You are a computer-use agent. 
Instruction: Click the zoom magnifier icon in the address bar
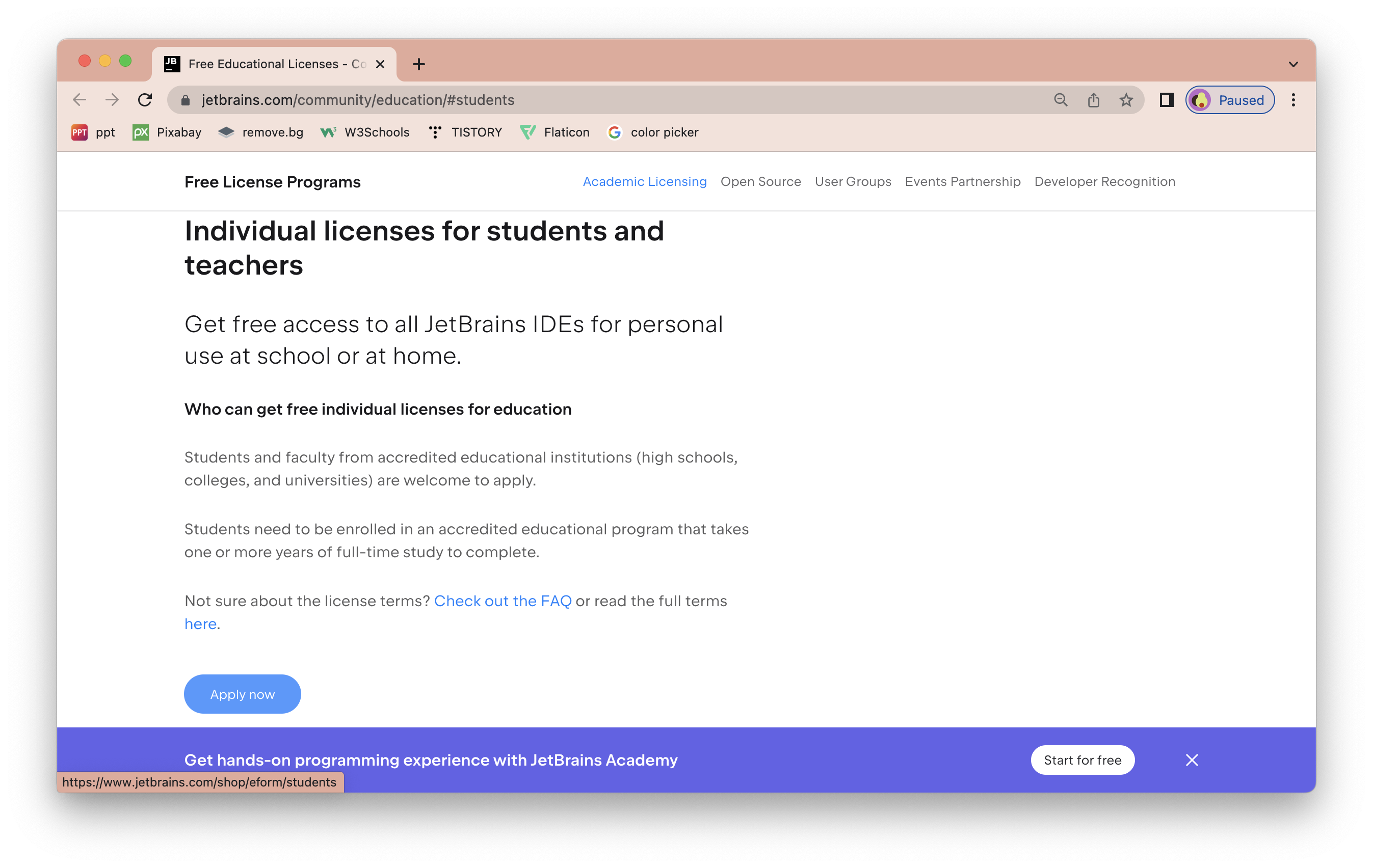(x=1061, y=100)
